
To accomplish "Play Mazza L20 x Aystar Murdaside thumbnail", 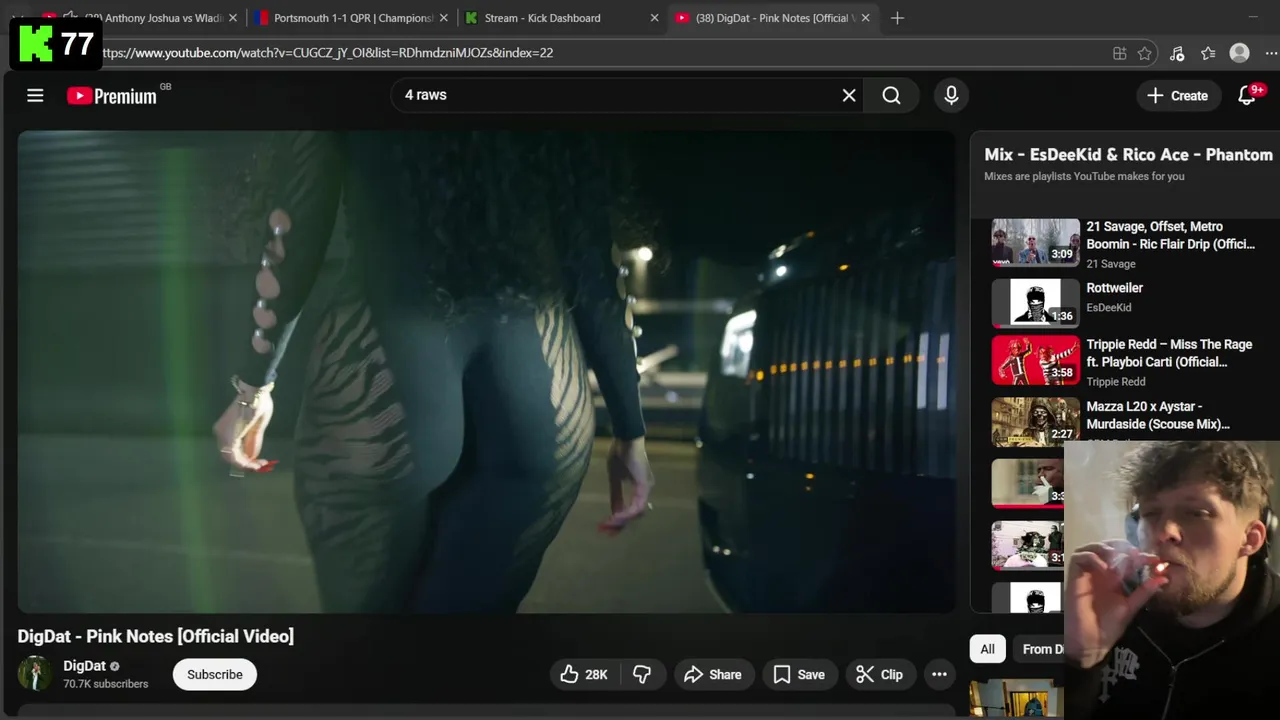I will click(1035, 422).
